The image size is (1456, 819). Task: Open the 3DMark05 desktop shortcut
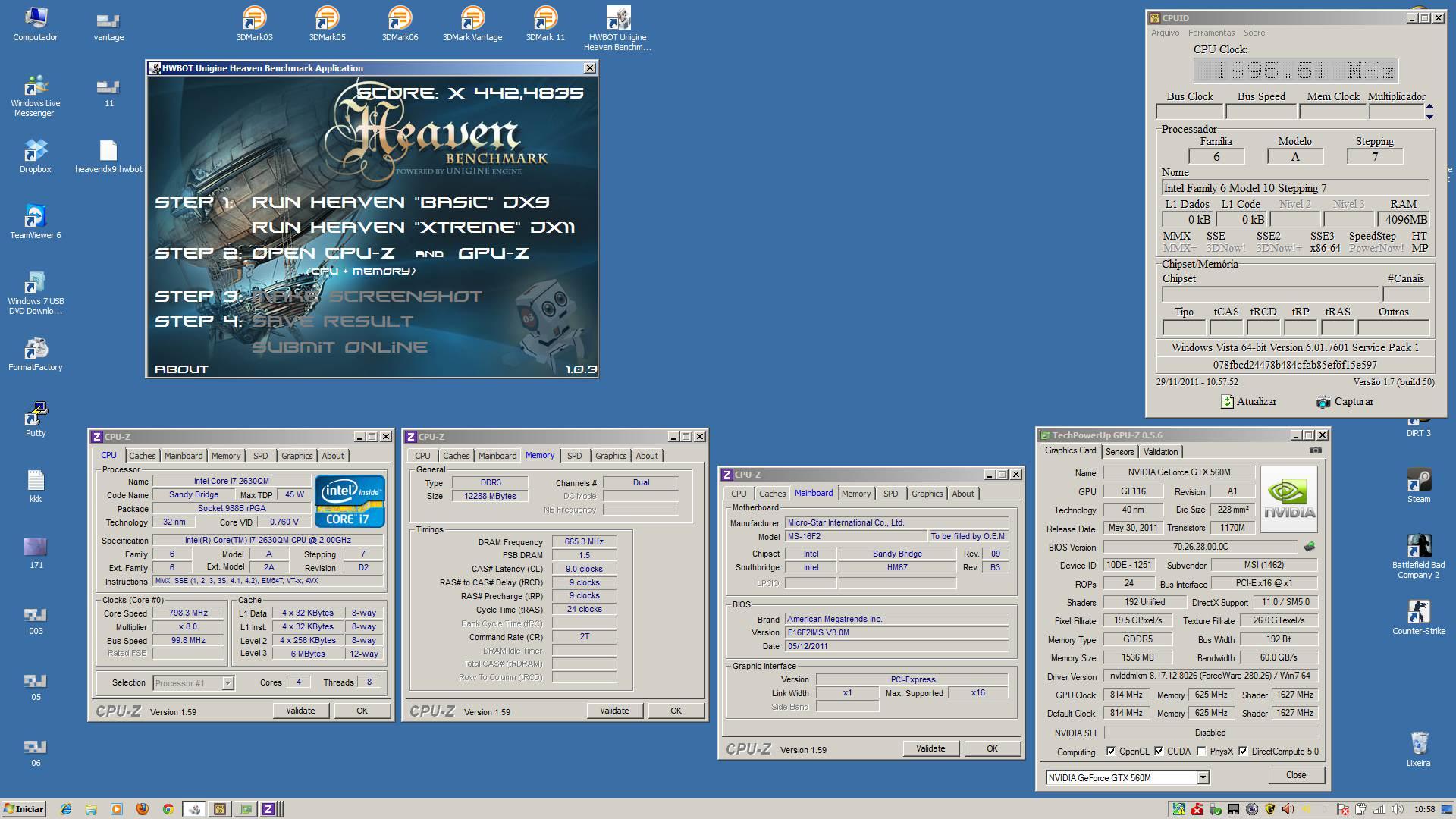(327, 23)
